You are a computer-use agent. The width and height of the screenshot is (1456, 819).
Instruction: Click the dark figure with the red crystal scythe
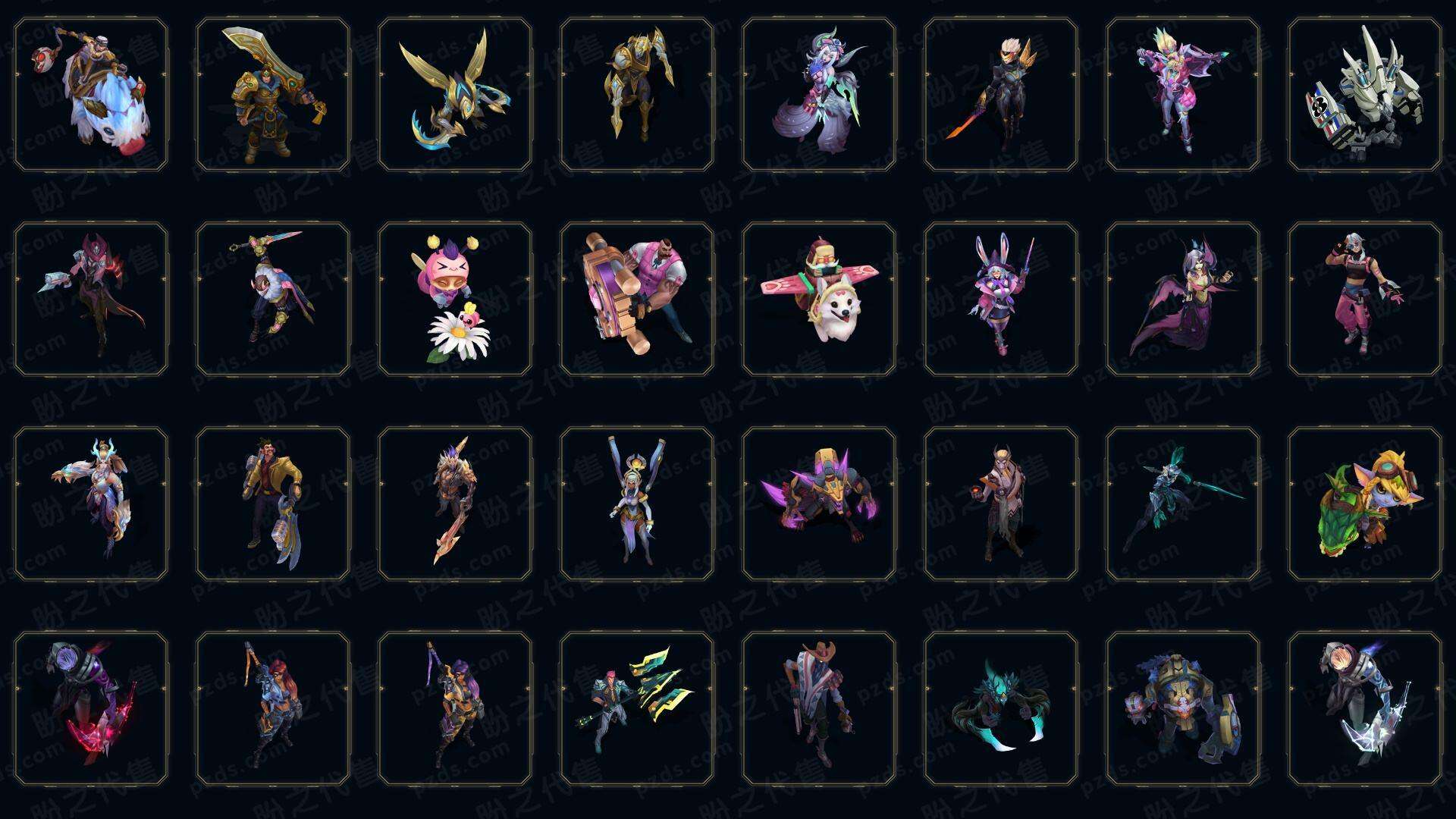91,708
